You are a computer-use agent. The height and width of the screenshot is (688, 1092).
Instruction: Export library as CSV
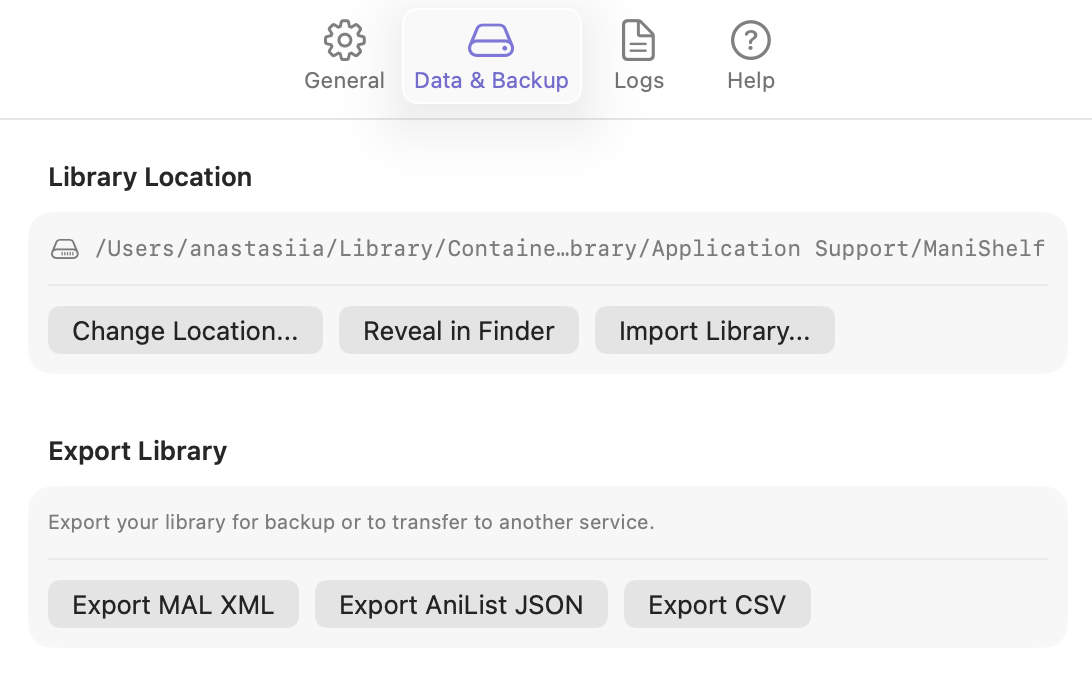717,604
